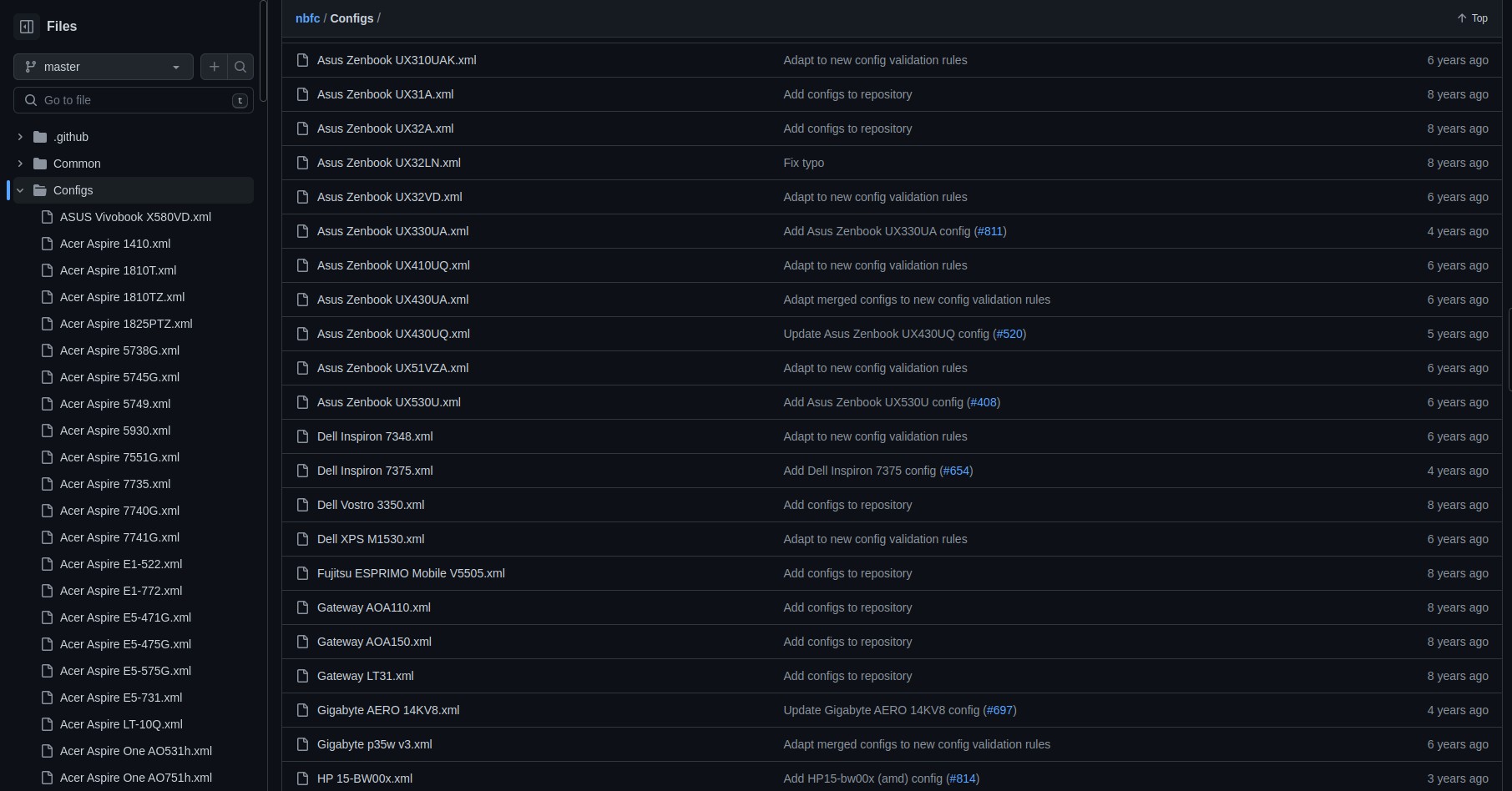Click the add file plus button
Screen dimensions: 1512x791
coord(215,67)
